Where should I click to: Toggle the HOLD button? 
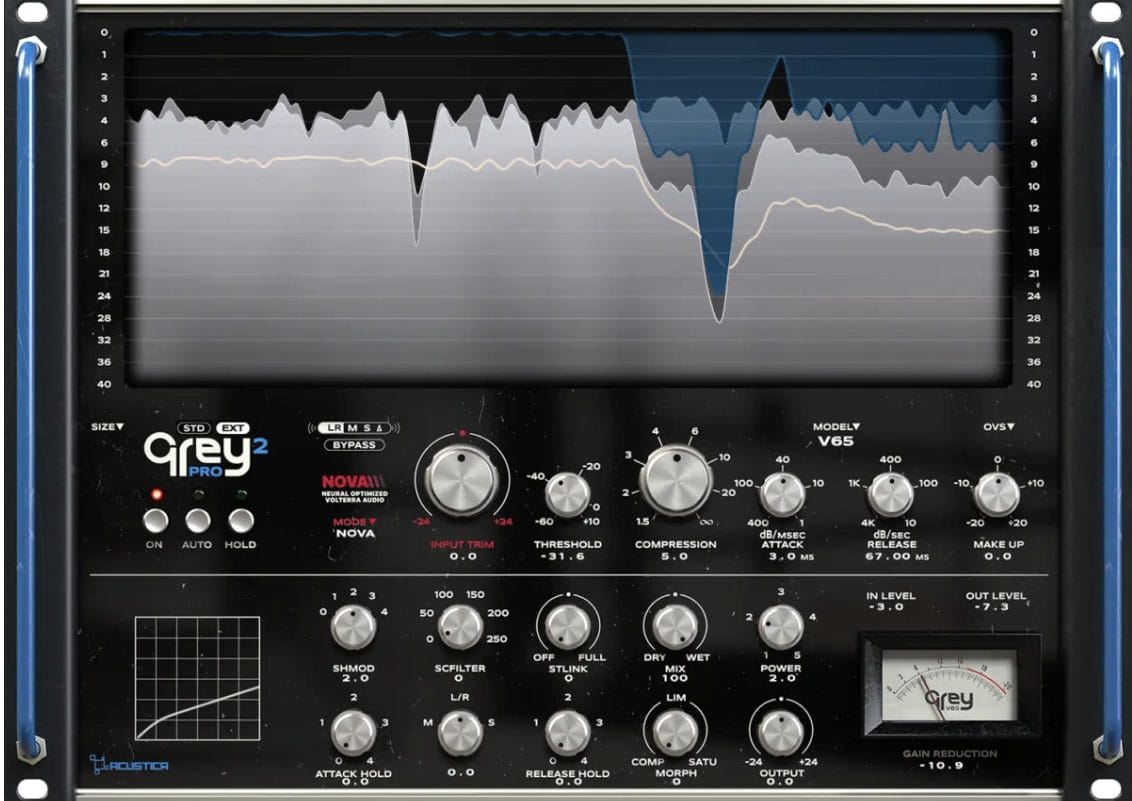click(241, 520)
